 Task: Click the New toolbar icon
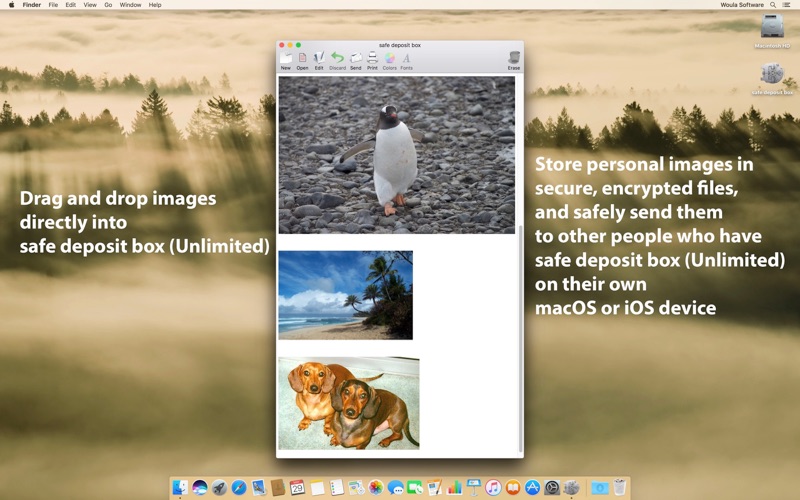(x=286, y=59)
